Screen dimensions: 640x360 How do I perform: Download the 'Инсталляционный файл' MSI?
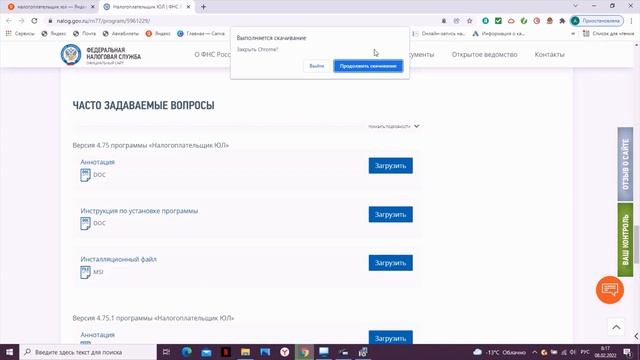click(390, 263)
